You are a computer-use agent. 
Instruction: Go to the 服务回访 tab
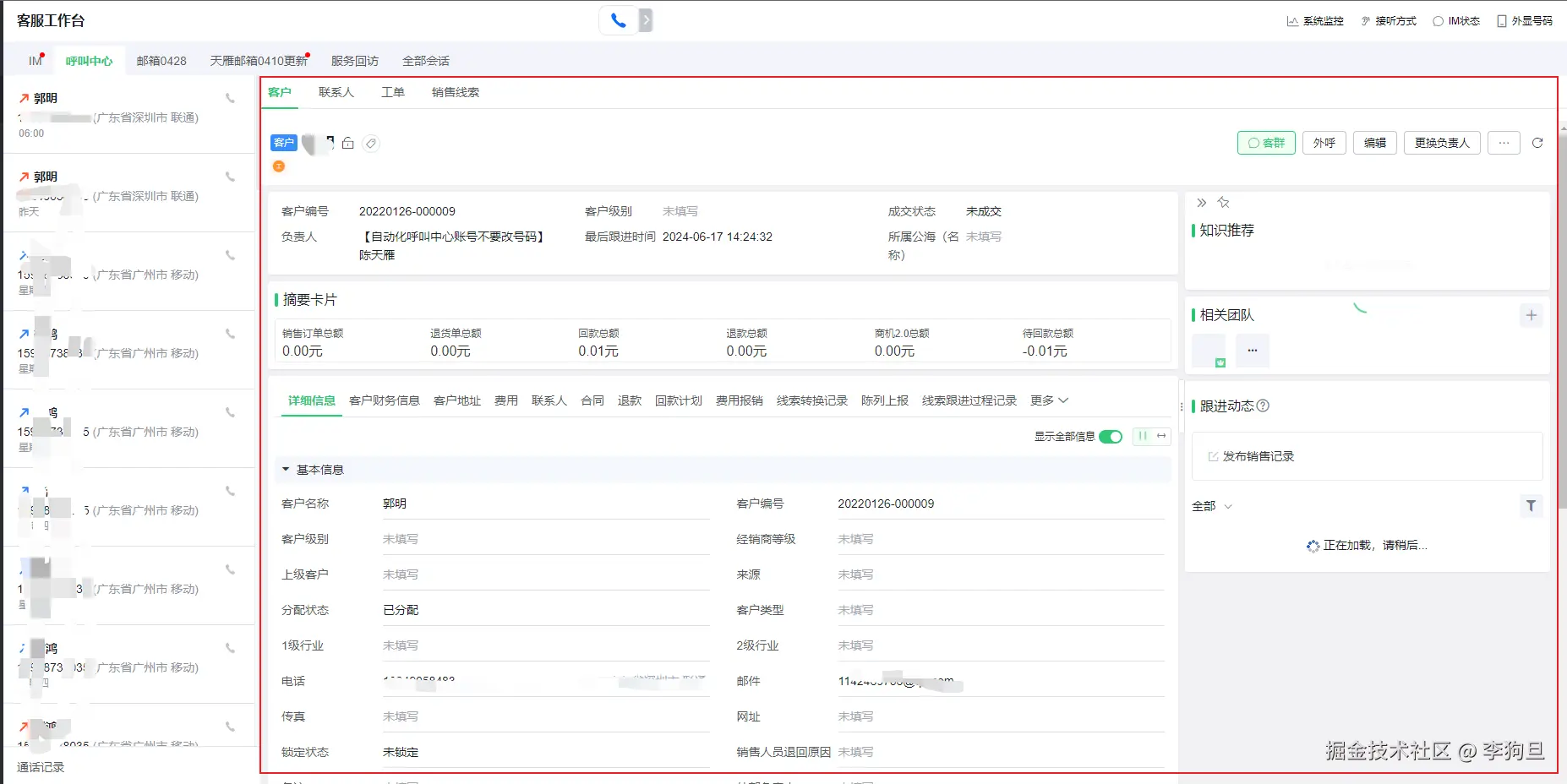355,61
